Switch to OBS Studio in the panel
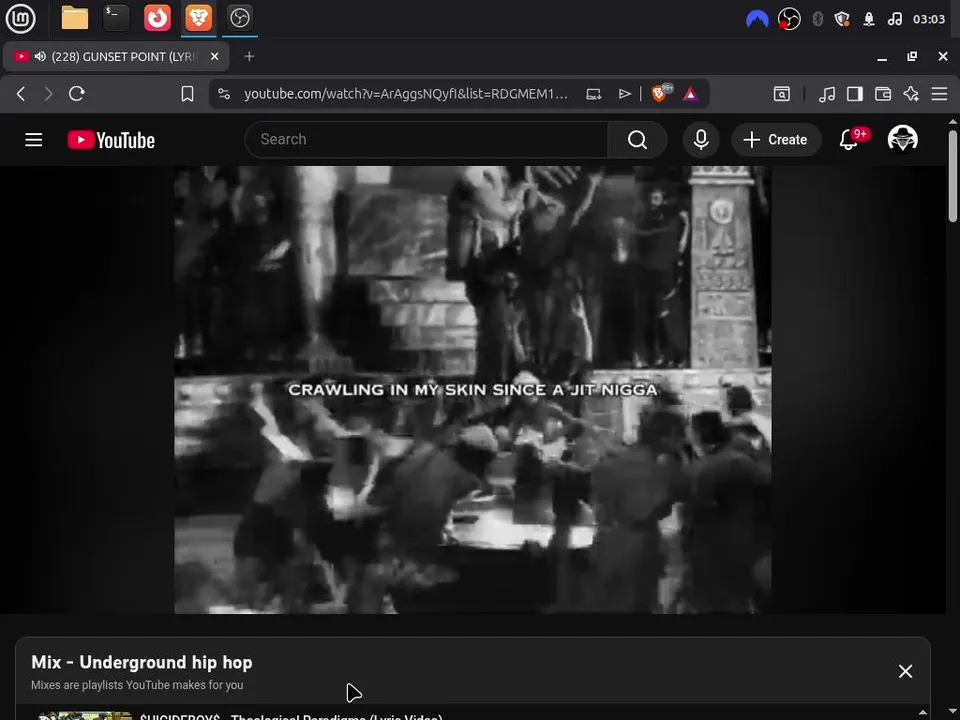Image resolution: width=960 pixels, height=720 pixels. (x=239, y=18)
